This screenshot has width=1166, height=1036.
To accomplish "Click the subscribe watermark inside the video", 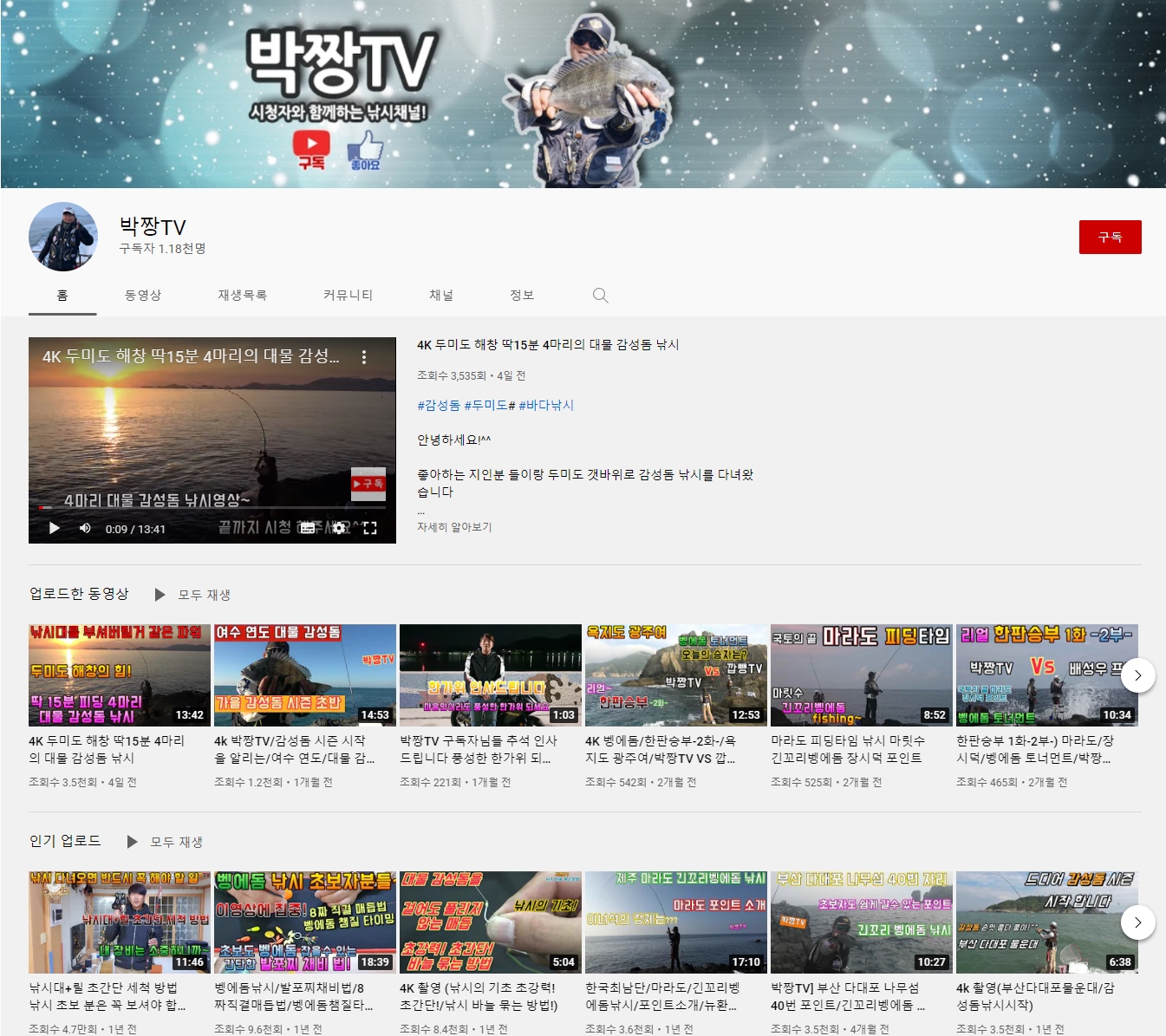I will (368, 484).
